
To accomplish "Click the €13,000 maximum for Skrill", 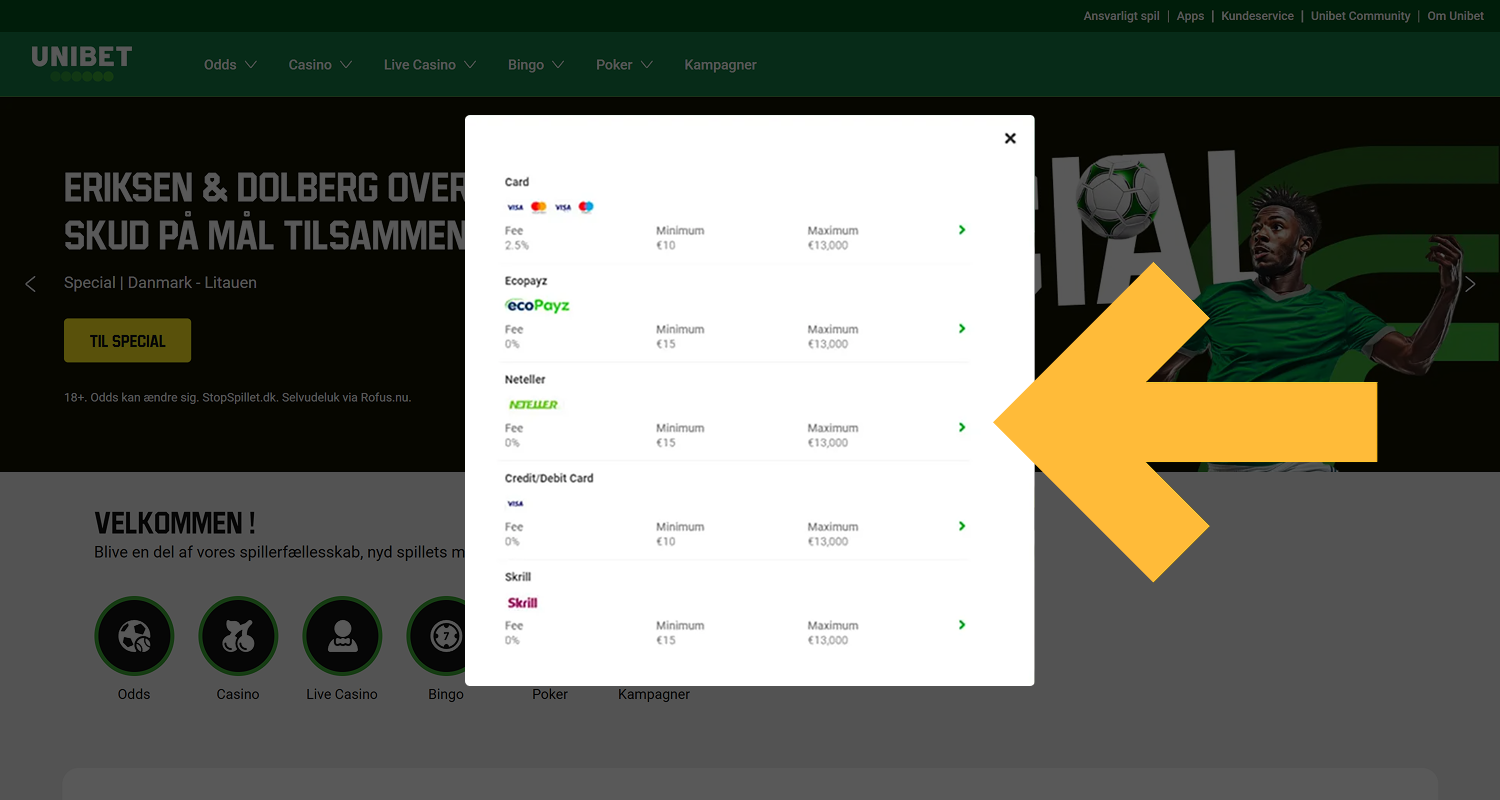I will [x=828, y=640].
